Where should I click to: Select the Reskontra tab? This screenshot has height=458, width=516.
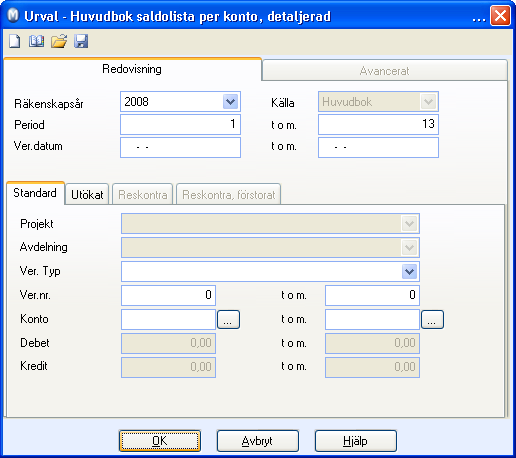coord(143,194)
